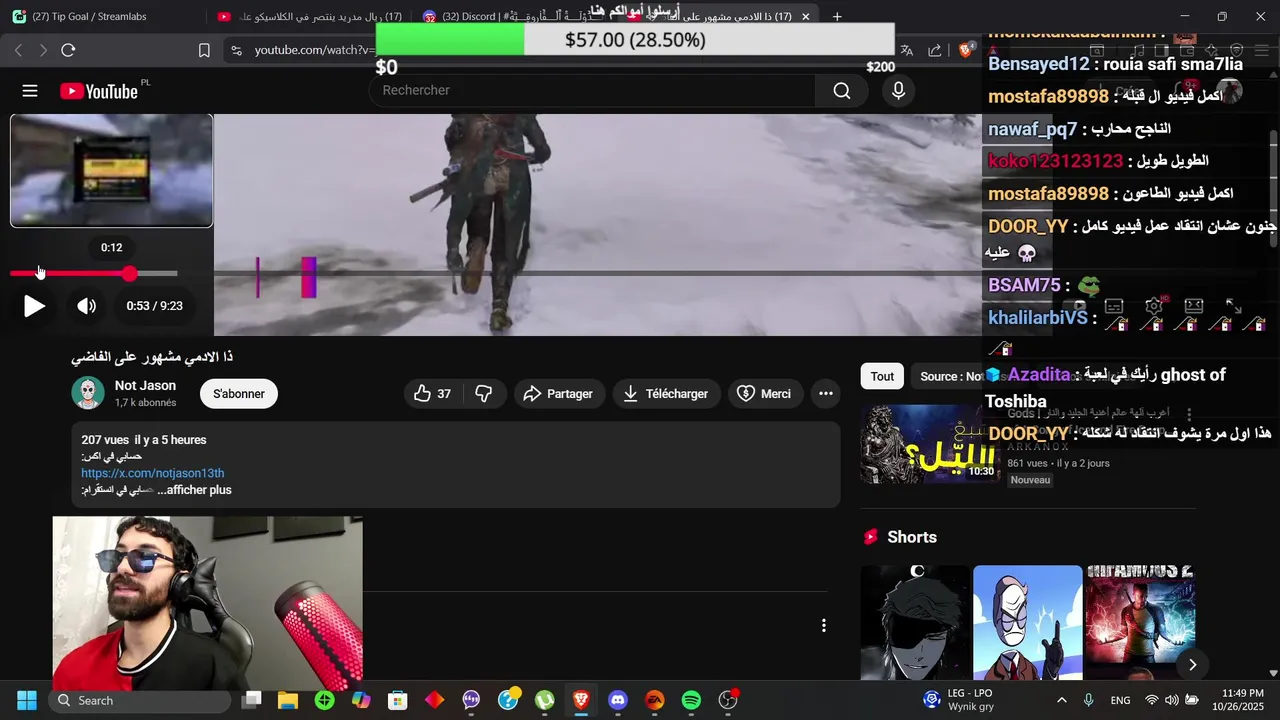The height and width of the screenshot is (720, 1280).
Task: Open the clock showing 11:49 PM
Action: (1242, 700)
